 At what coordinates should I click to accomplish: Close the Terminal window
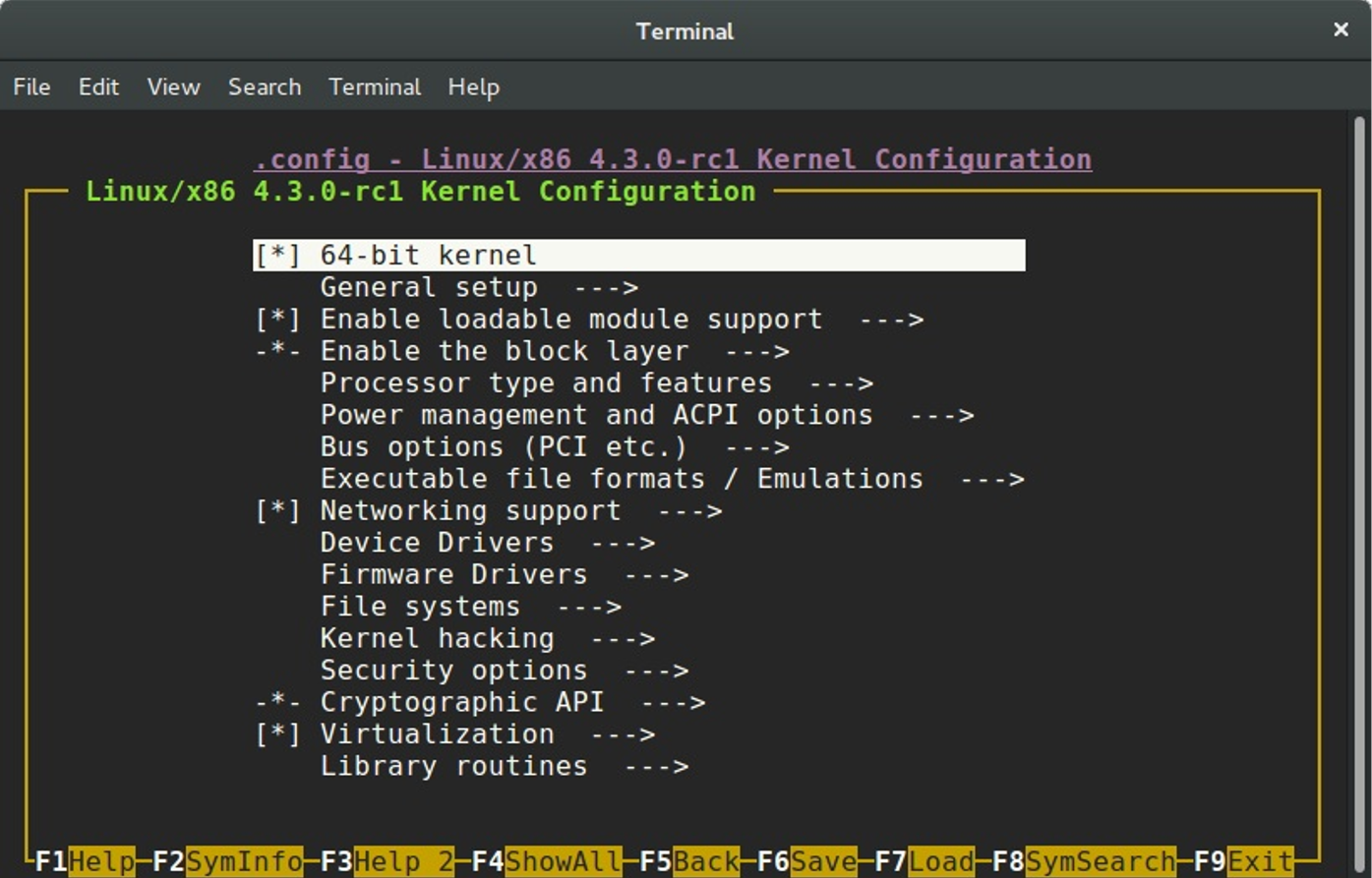point(1341,30)
